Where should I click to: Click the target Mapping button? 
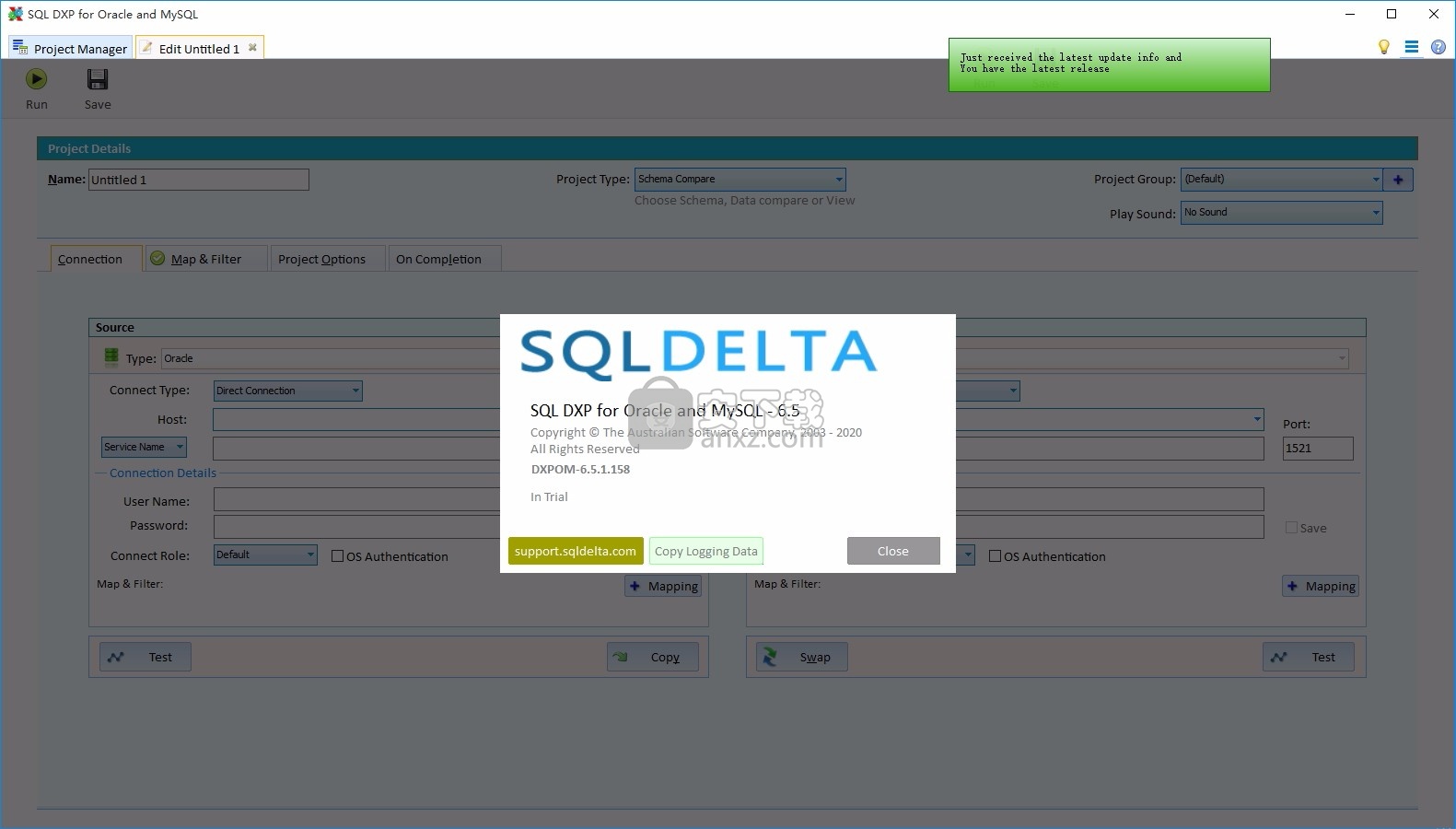[1321, 586]
